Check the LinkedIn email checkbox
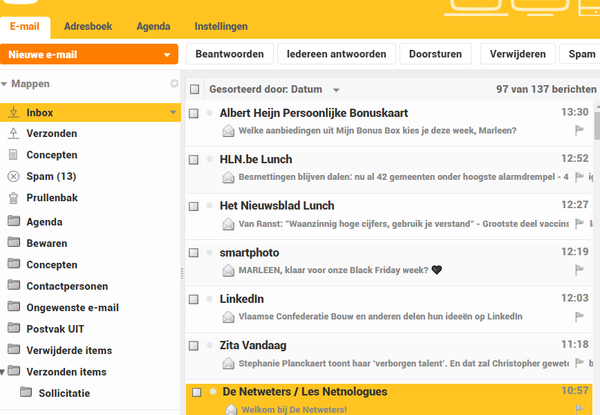600x415 pixels. (x=194, y=299)
